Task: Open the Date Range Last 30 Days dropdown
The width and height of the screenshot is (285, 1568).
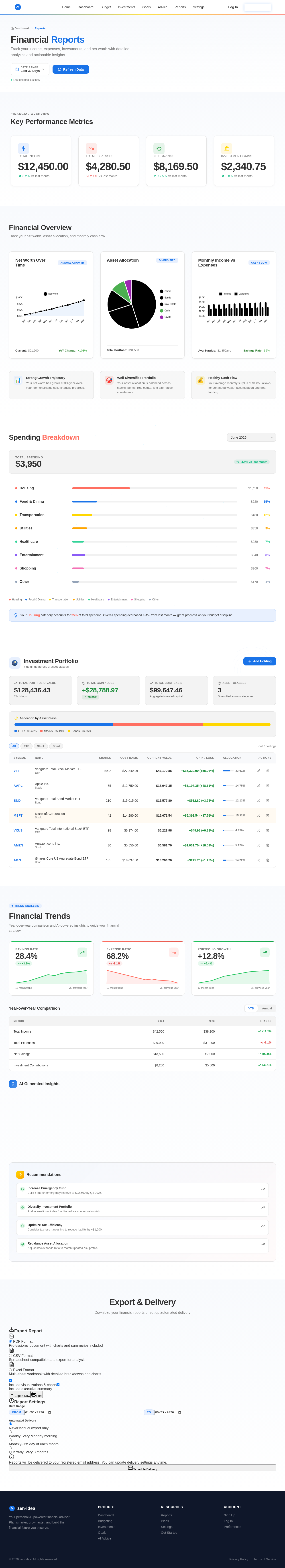Action: (x=30, y=69)
